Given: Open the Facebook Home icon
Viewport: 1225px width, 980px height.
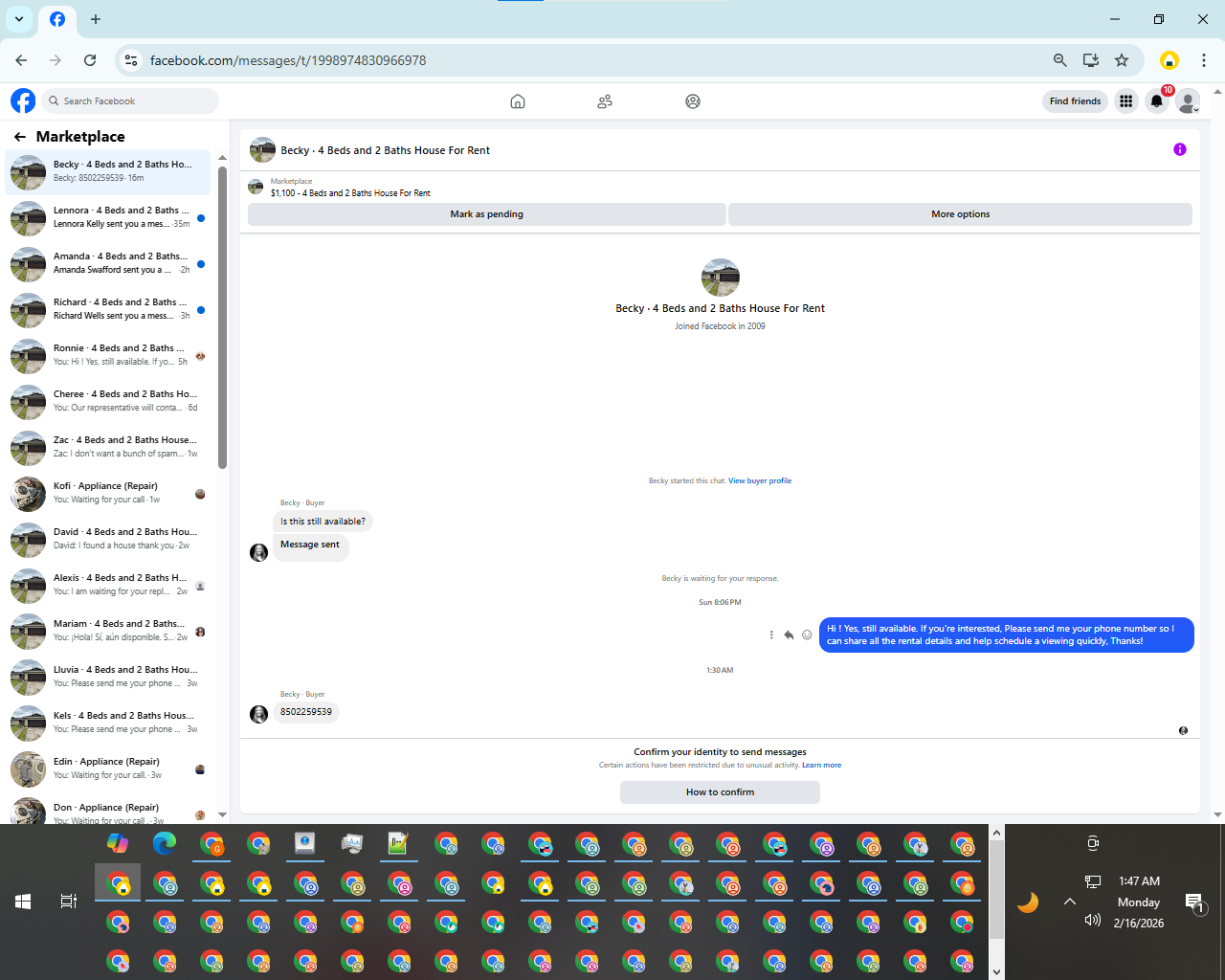Looking at the screenshot, I should point(518,101).
